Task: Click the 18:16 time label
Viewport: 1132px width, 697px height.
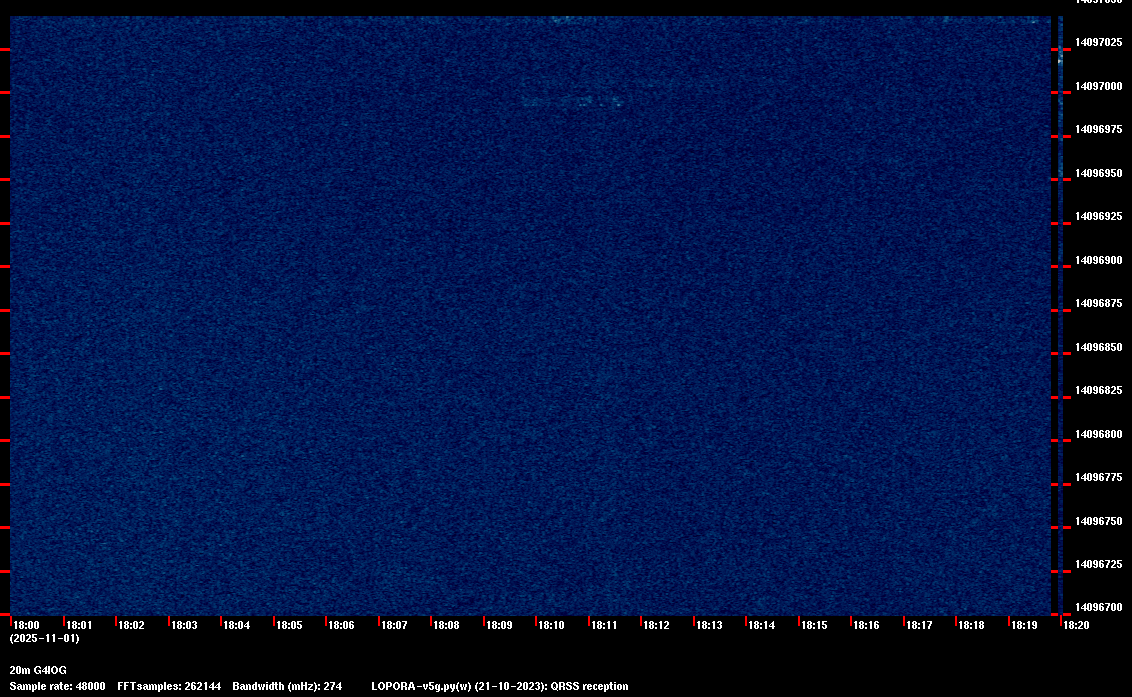Action: 866,625
